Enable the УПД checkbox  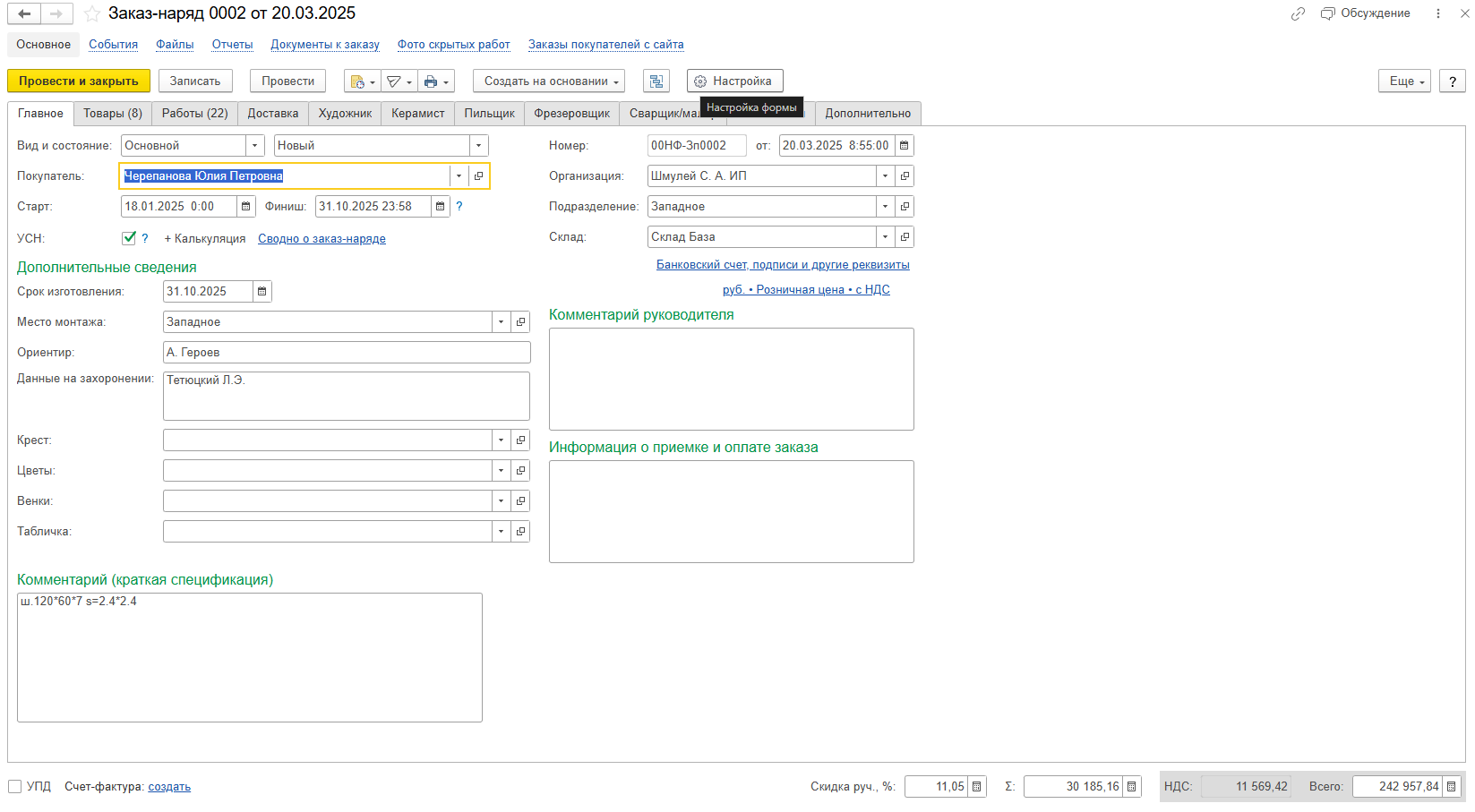pos(14,787)
